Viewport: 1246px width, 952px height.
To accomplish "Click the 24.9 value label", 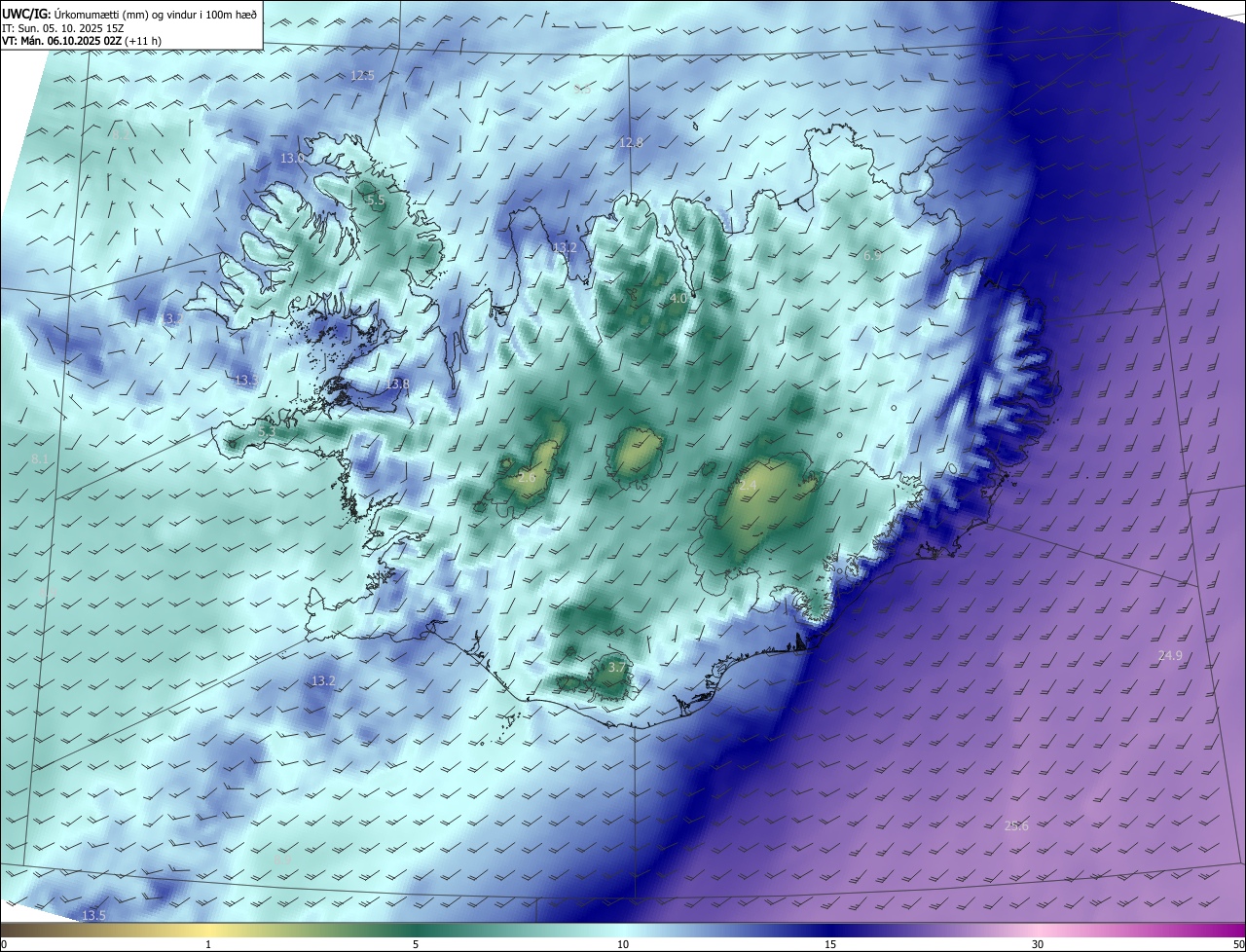I will pyautogui.click(x=1170, y=656).
